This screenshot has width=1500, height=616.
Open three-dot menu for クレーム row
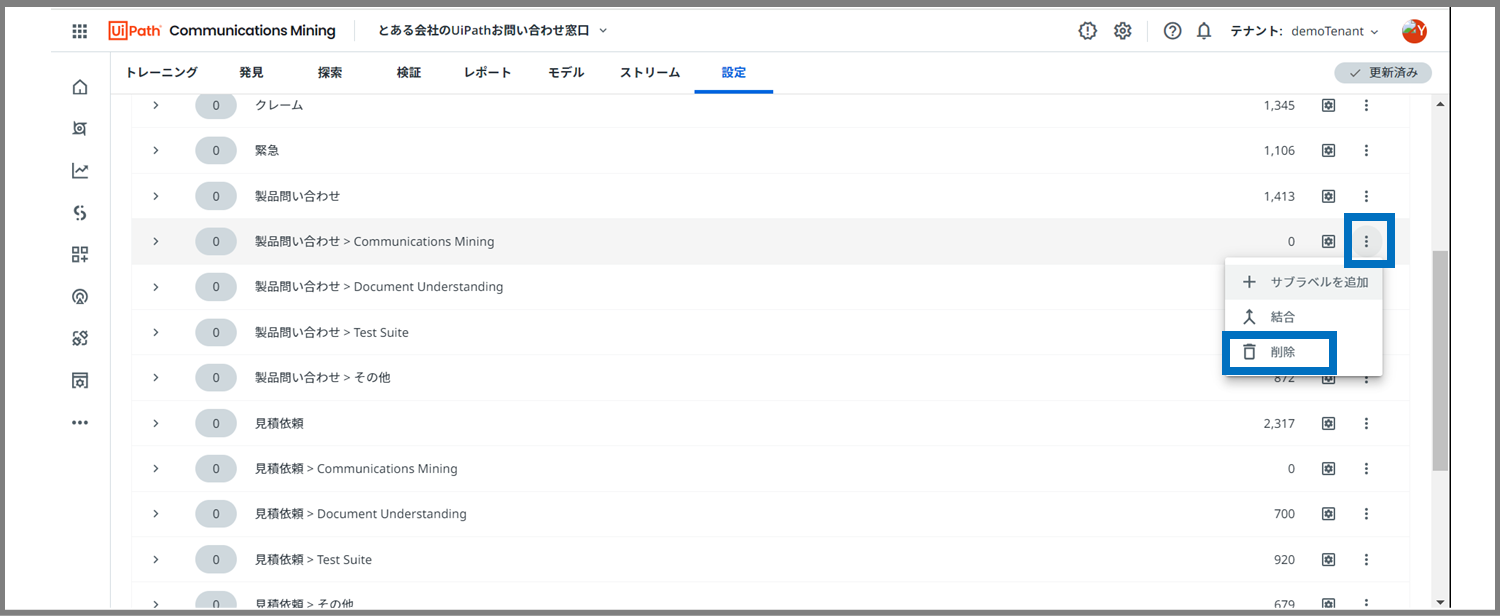tap(1366, 105)
